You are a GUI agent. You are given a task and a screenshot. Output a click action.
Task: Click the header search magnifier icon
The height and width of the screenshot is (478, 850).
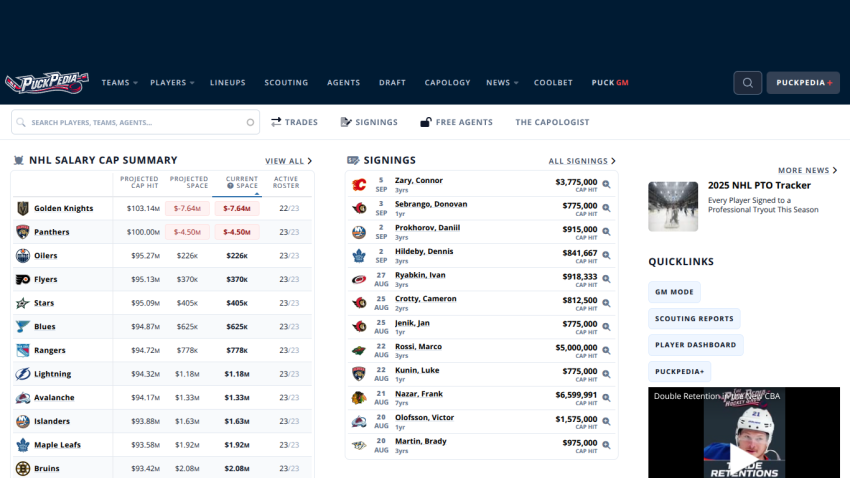748,83
